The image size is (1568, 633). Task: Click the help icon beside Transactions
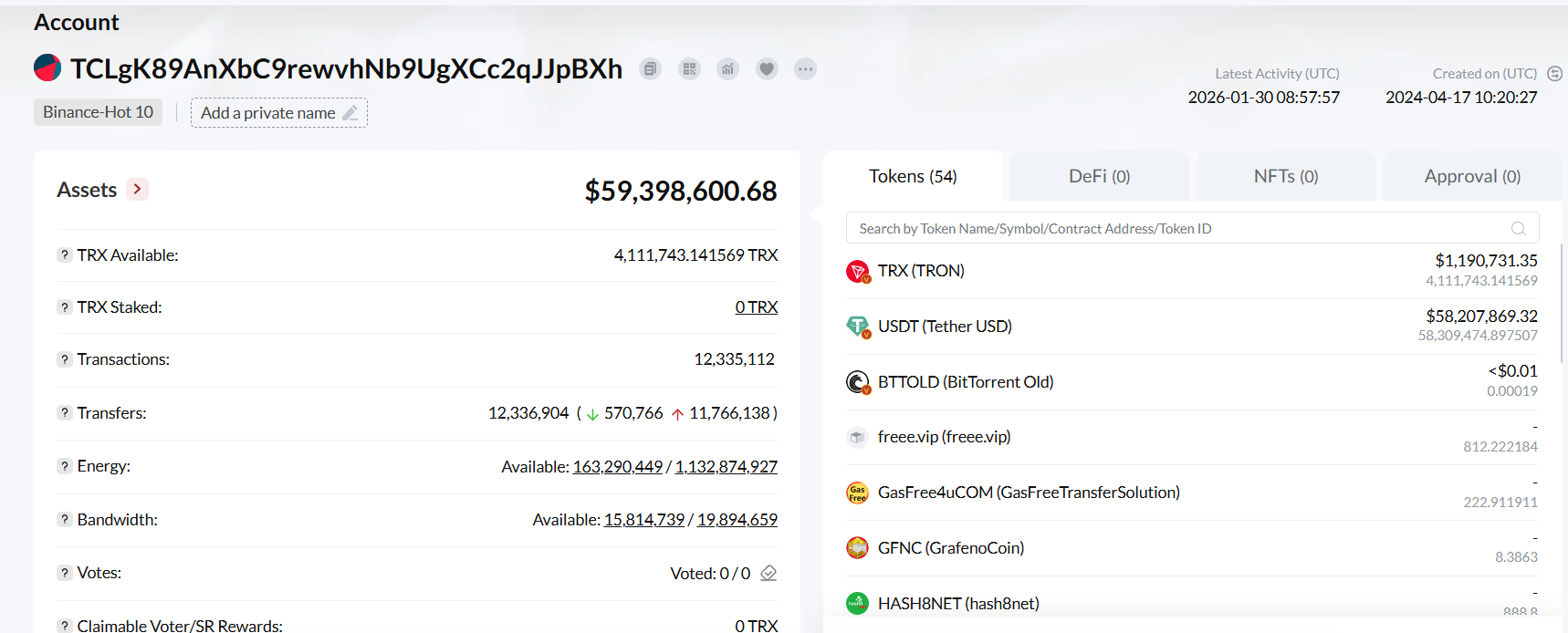coord(65,359)
